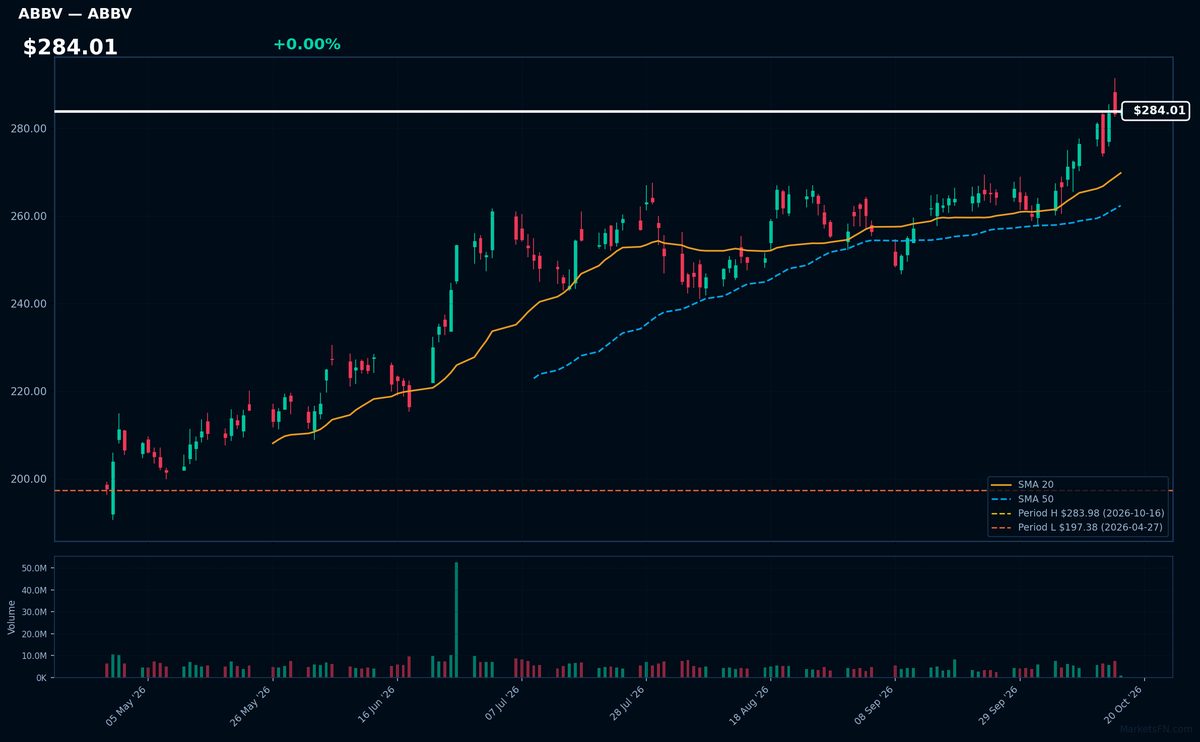Click the 16 Jun '26 date label
The width and height of the screenshot is (1200, 742).
(374, 705)
